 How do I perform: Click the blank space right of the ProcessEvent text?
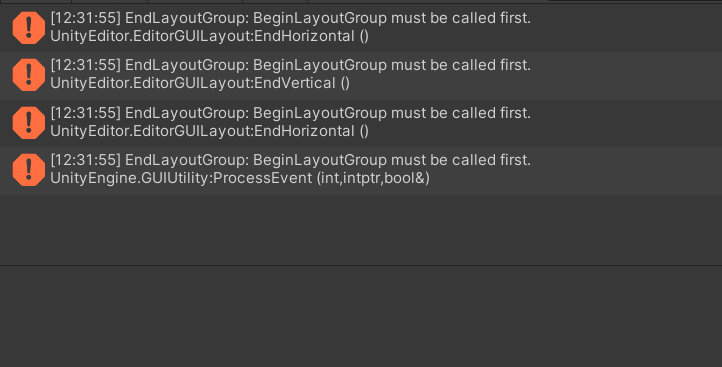click(x=576, y=178)
